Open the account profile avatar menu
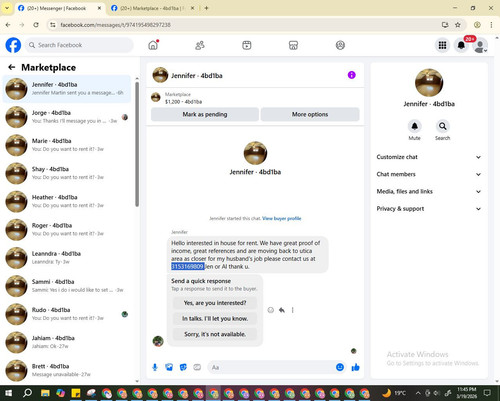Viewport: 500px width, 401px height. [x=480, y=45]
